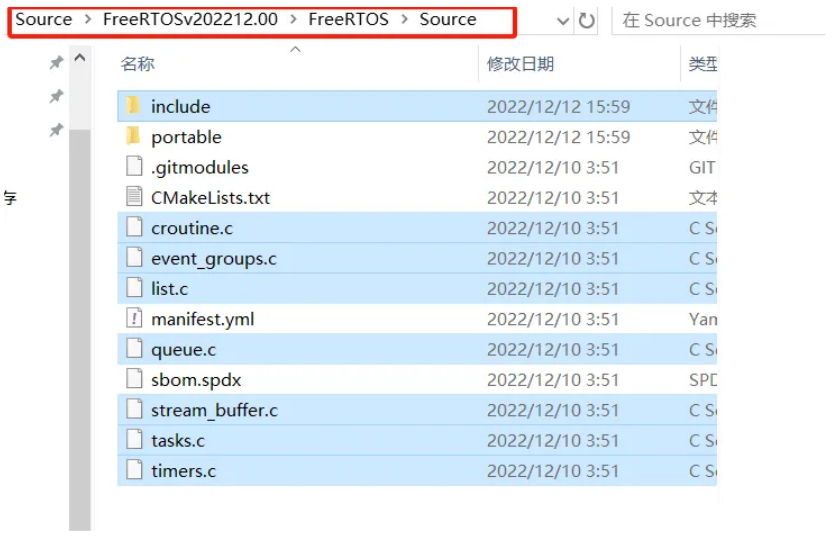Click the CMakeLists.txt file name
This screenshot has width=839, height=540.
pyautogui.click(x=210, y=197)
